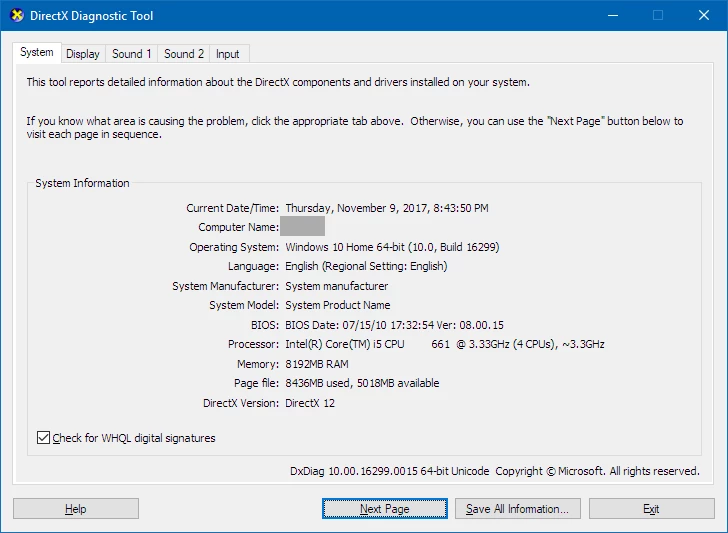Image resolution: width=728 pixels, height=533 pixels.
Task: Click the Help button
Action: coord(76,509)
